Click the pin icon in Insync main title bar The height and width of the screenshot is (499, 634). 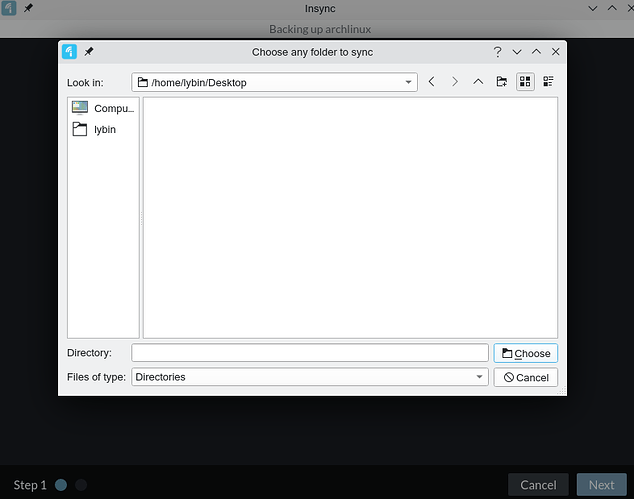click(x=28, y=8)
